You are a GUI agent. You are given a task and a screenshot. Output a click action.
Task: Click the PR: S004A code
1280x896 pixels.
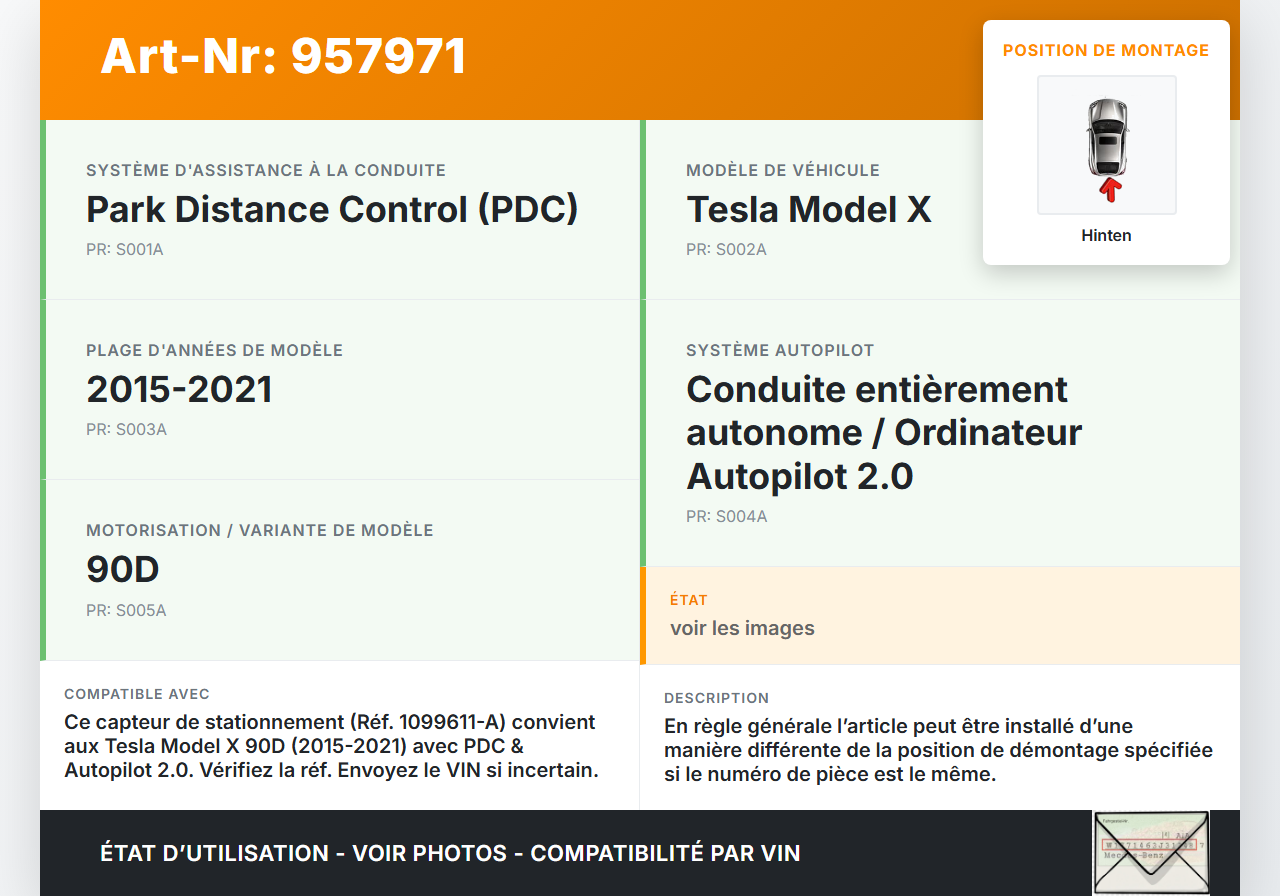(726, 516)
